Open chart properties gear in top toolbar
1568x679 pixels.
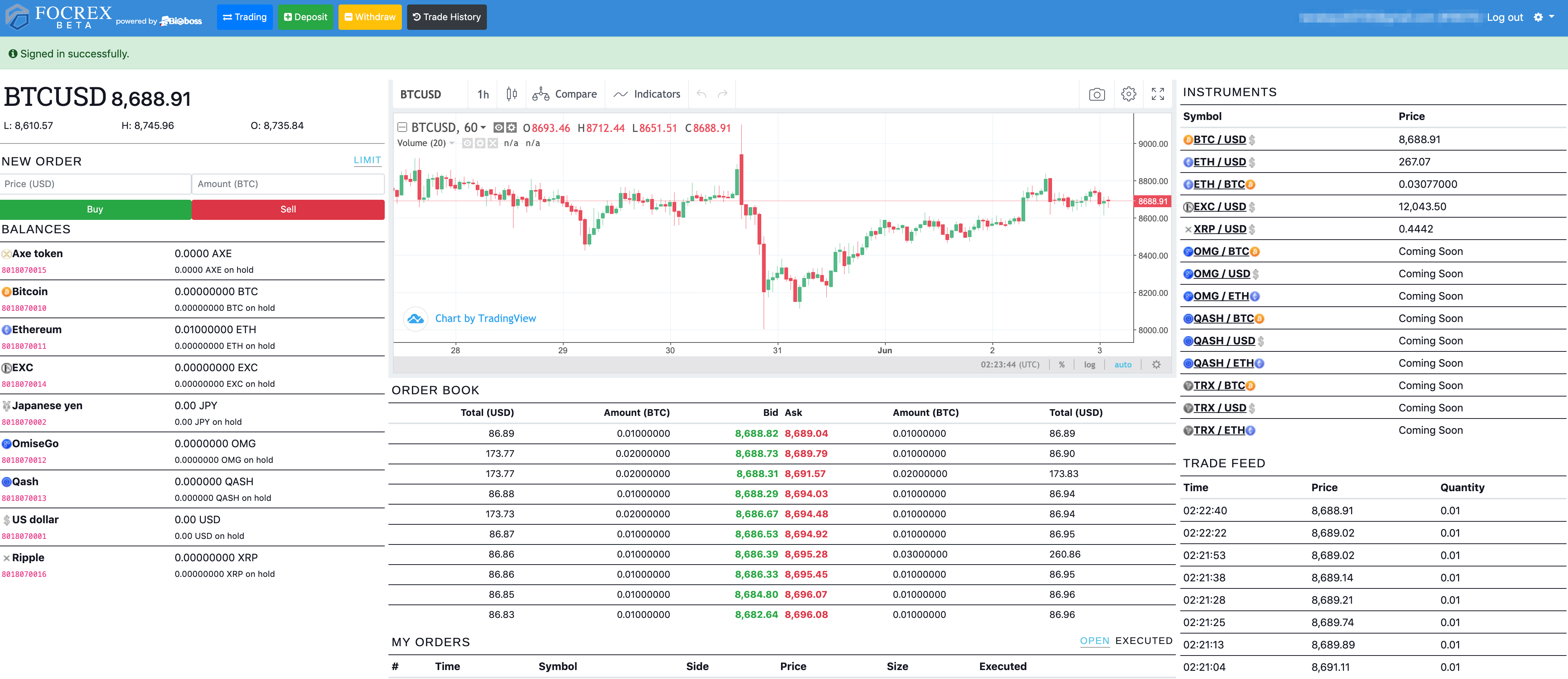pos(1128,94)
